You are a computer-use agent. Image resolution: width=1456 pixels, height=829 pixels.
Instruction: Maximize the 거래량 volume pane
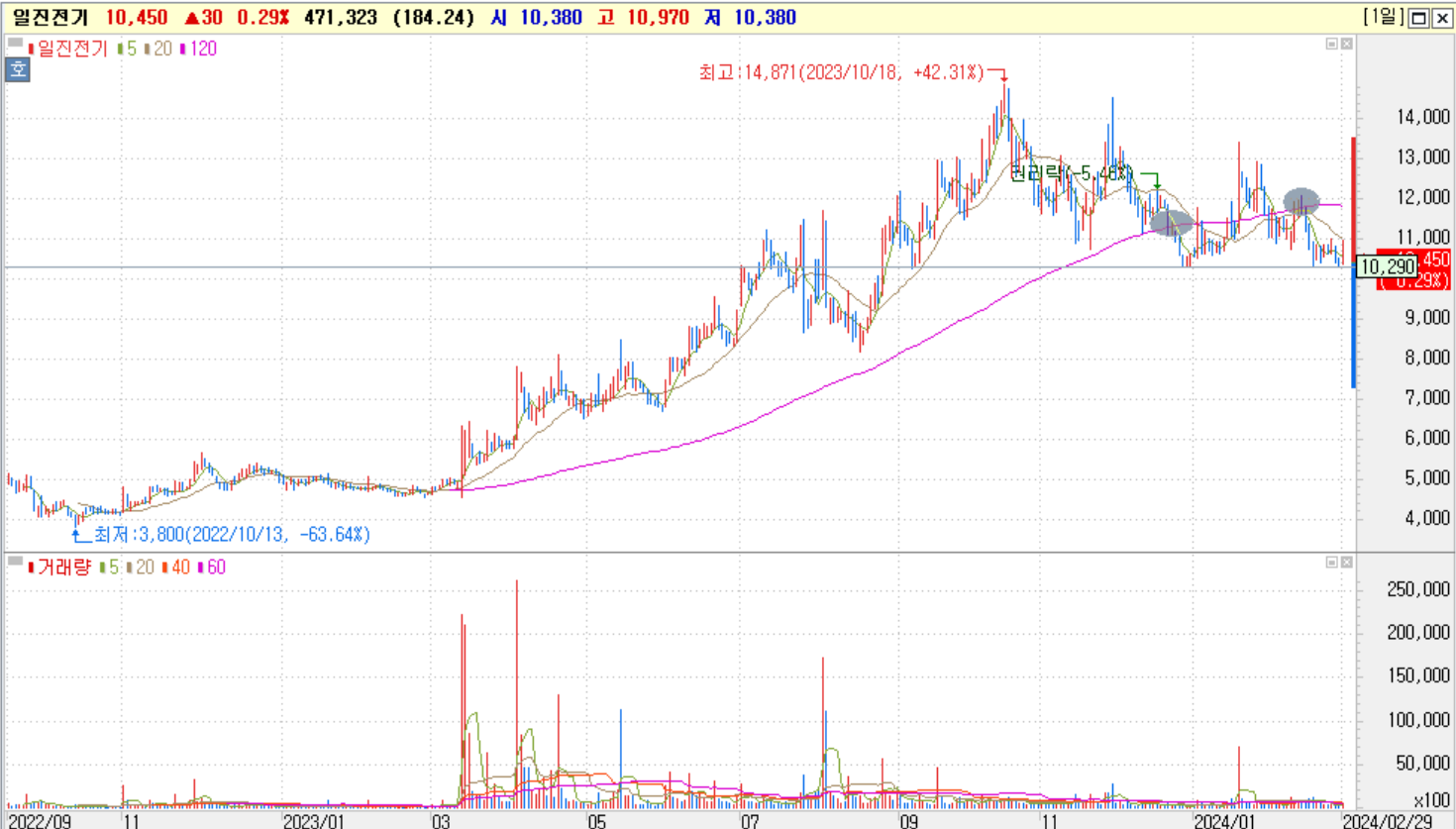1332,563
